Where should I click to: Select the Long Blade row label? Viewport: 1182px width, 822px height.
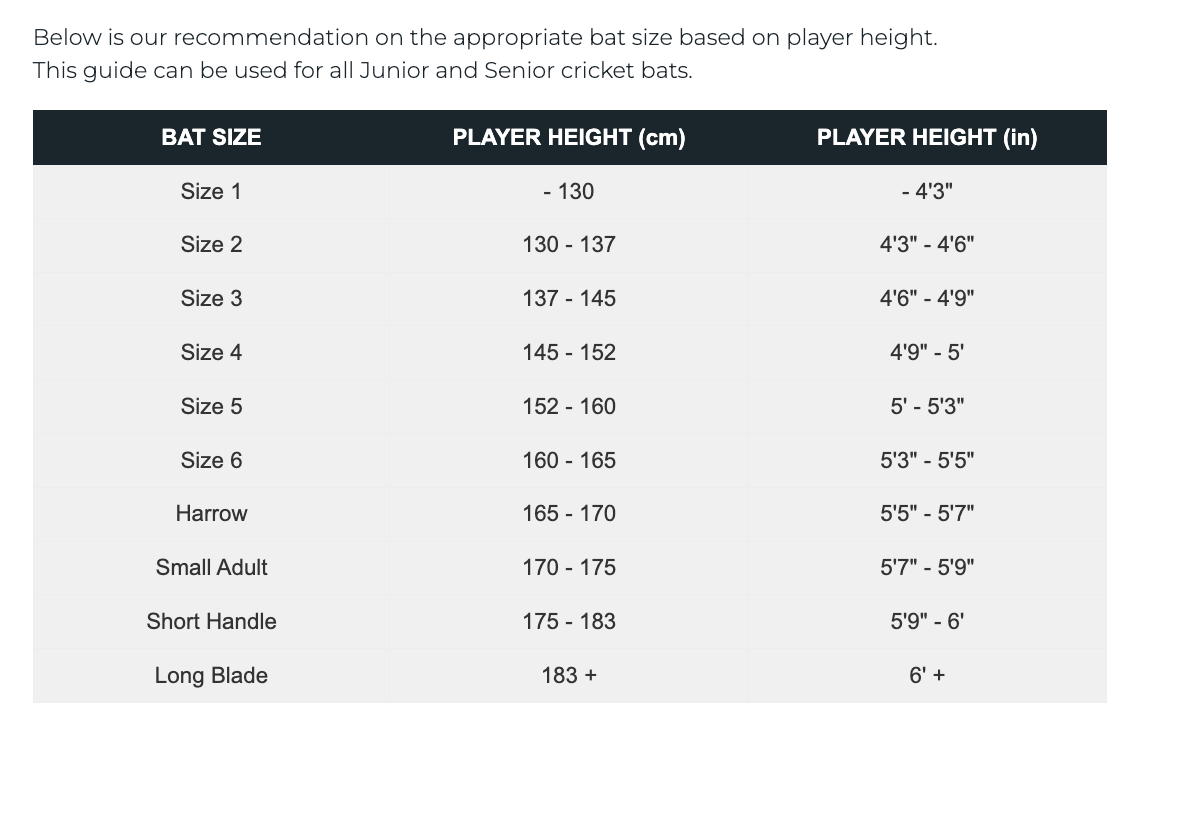click(x=211, y=675)
